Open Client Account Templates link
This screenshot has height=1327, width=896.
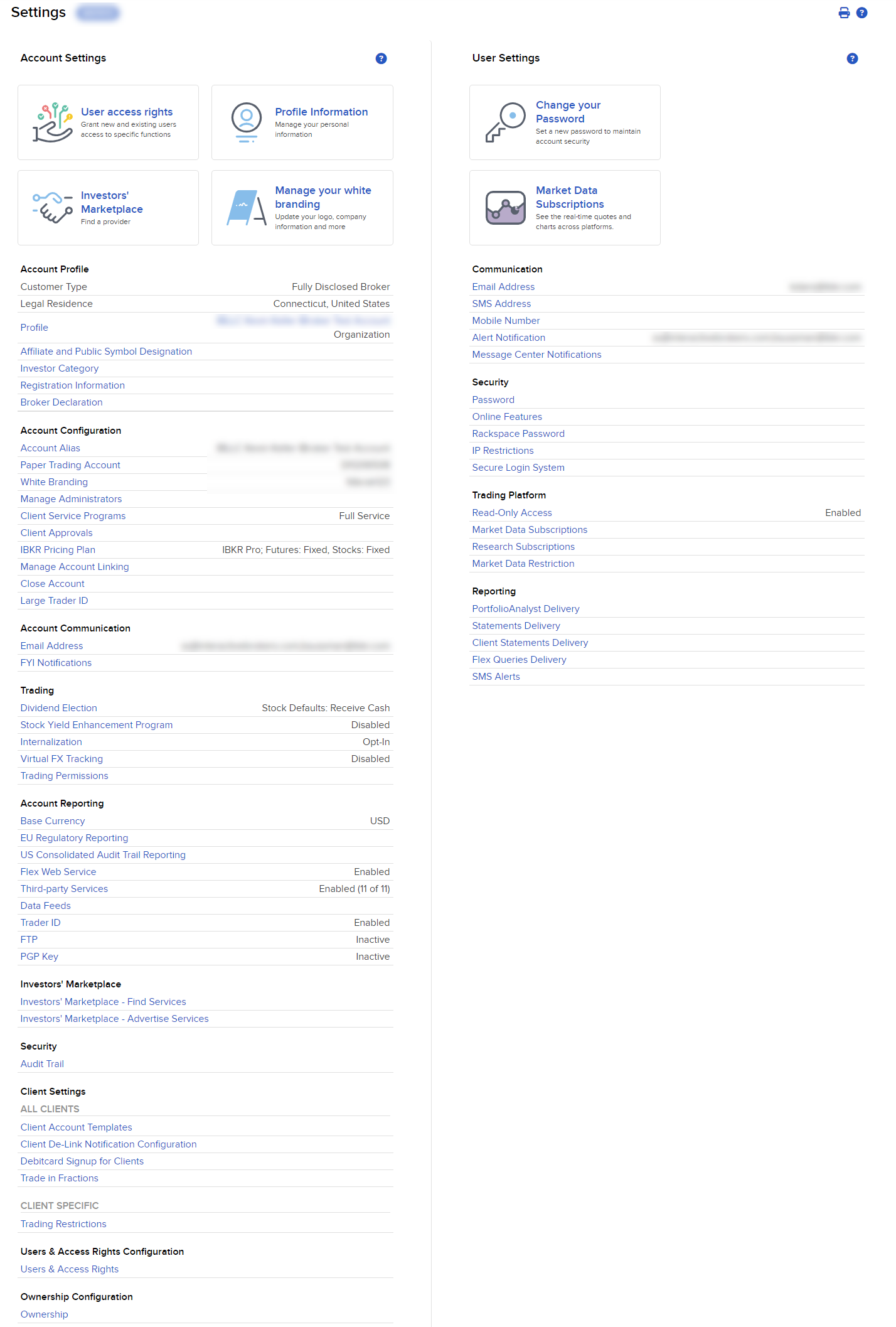[76, 1127]
